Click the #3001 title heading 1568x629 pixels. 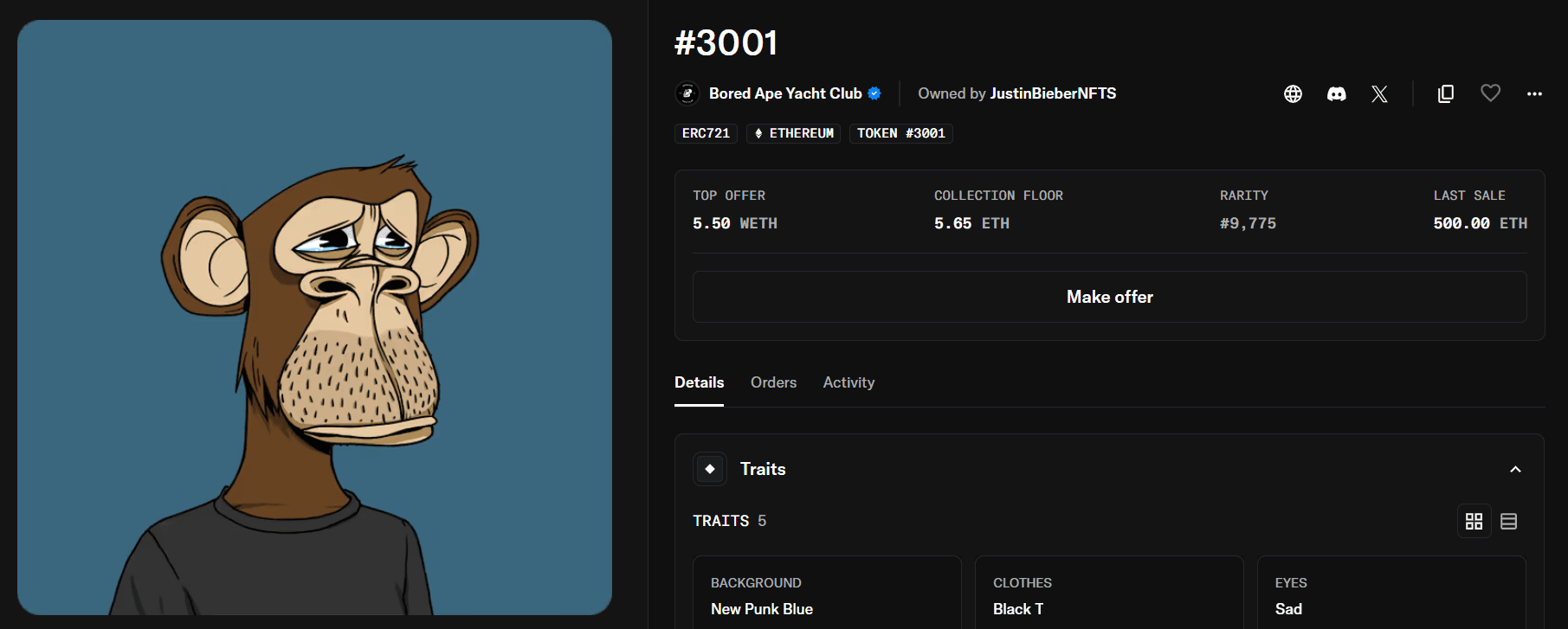click(x=726, y=42)
